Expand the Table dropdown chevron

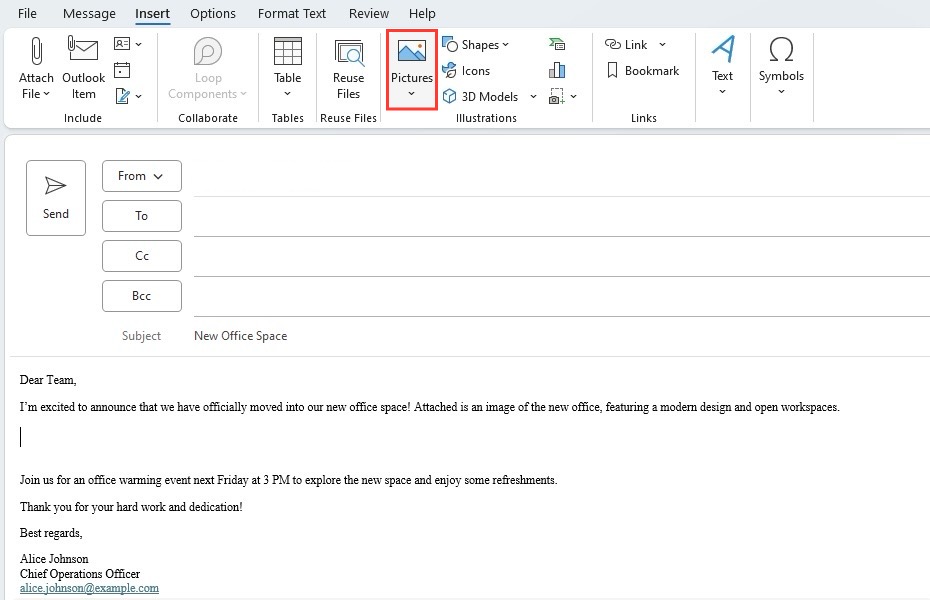288,94
